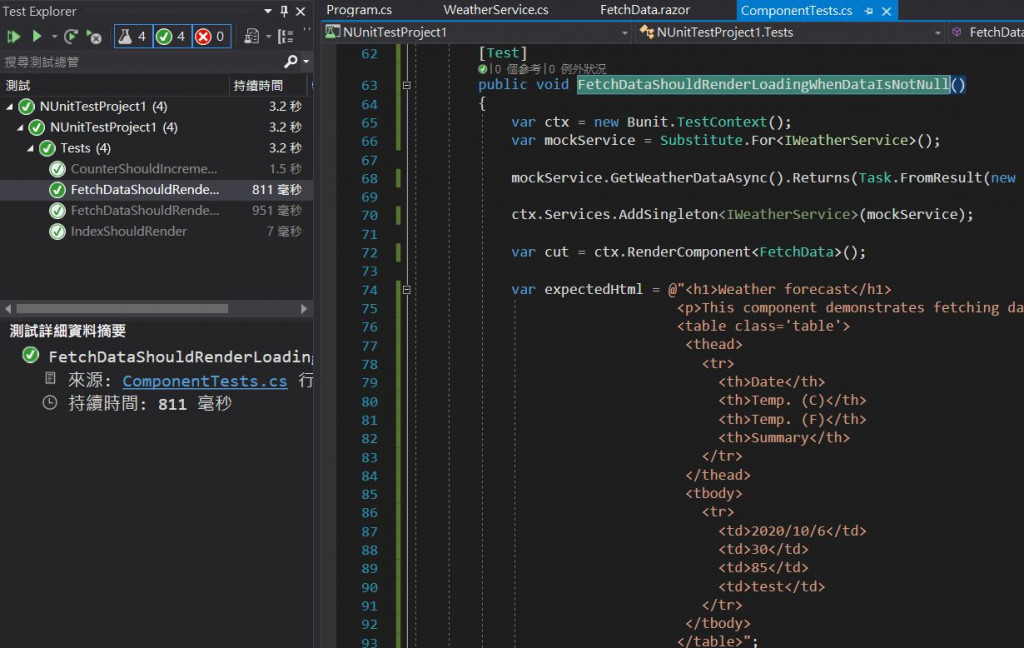Click the search magnifier icon in Test Explorer
Image resolution: width=1024 pixels, height=648 pixels.
point(290,62)
